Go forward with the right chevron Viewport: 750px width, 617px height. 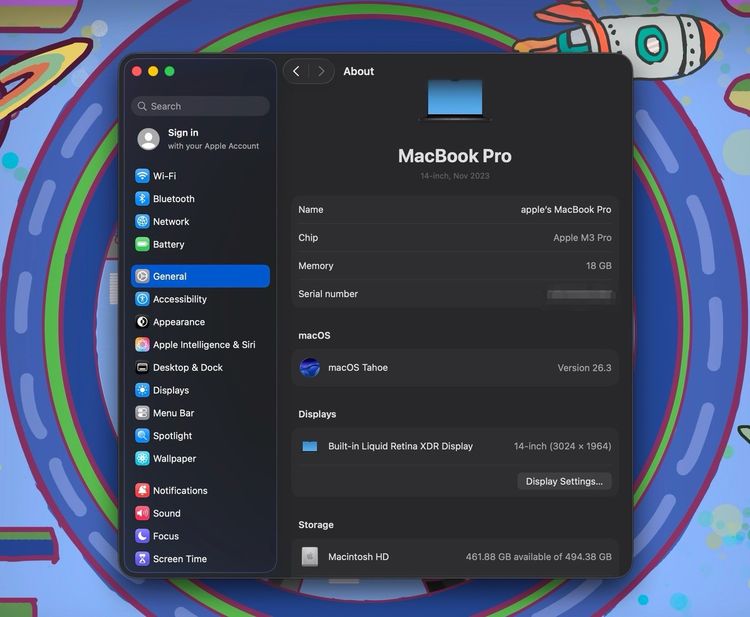(x=321, y=71)
